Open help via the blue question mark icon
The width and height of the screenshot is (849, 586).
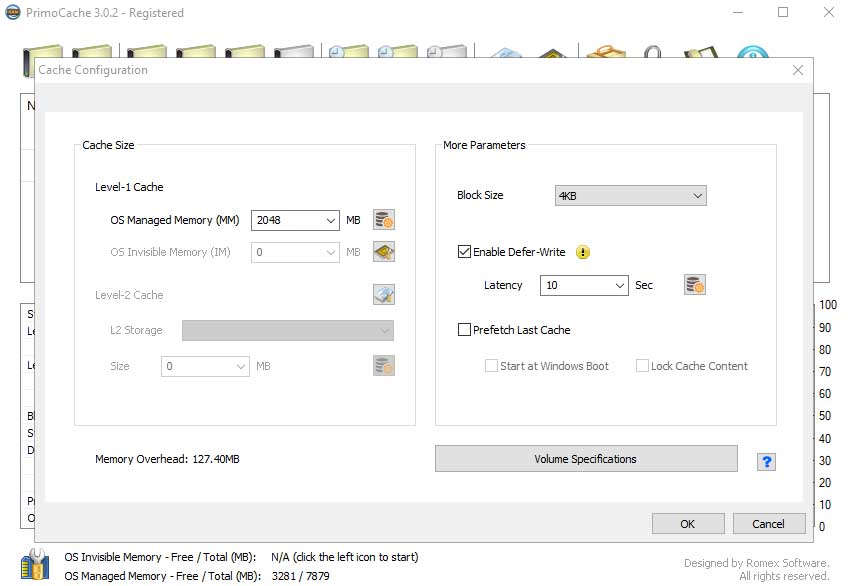tap(766, 462)
